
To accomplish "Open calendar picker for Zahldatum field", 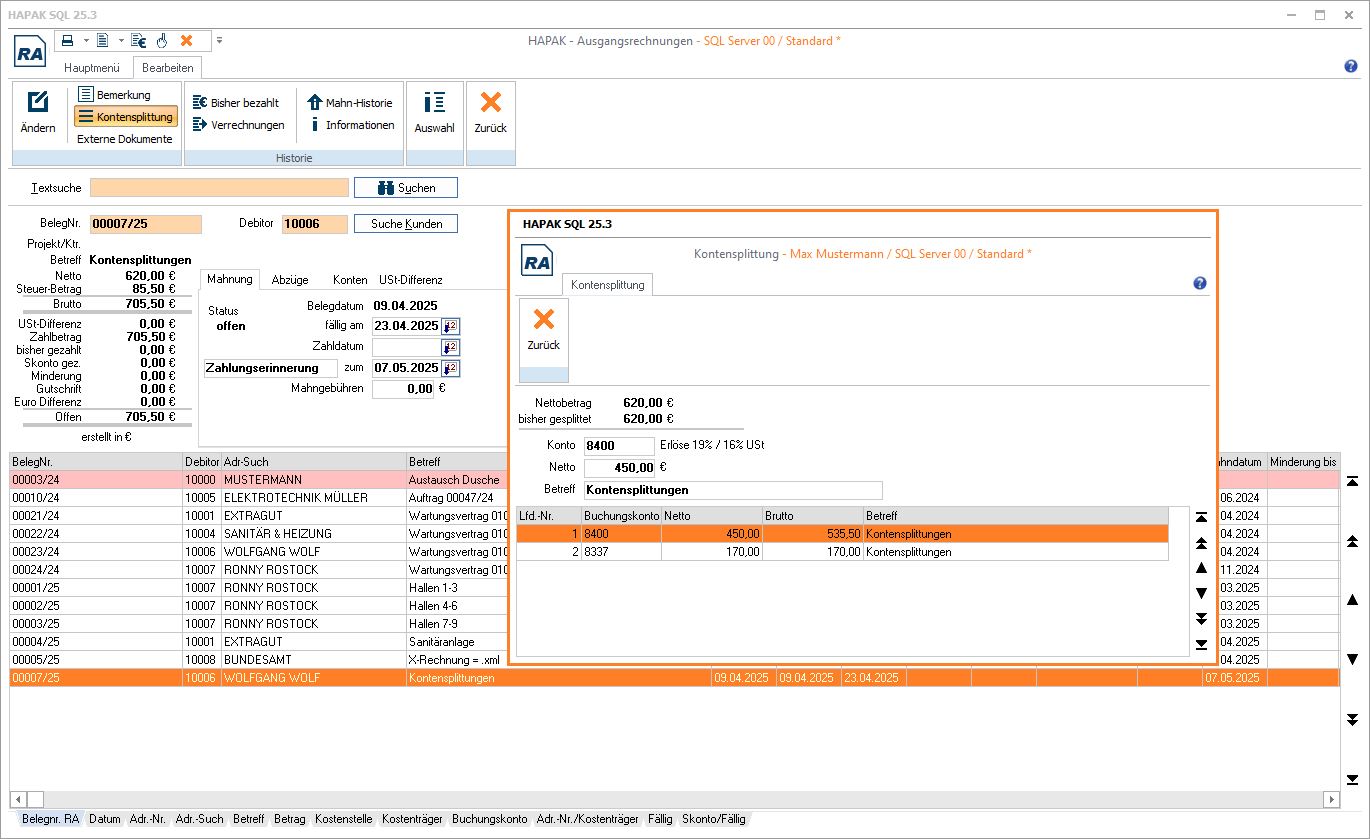I will [x=450, y=347].
